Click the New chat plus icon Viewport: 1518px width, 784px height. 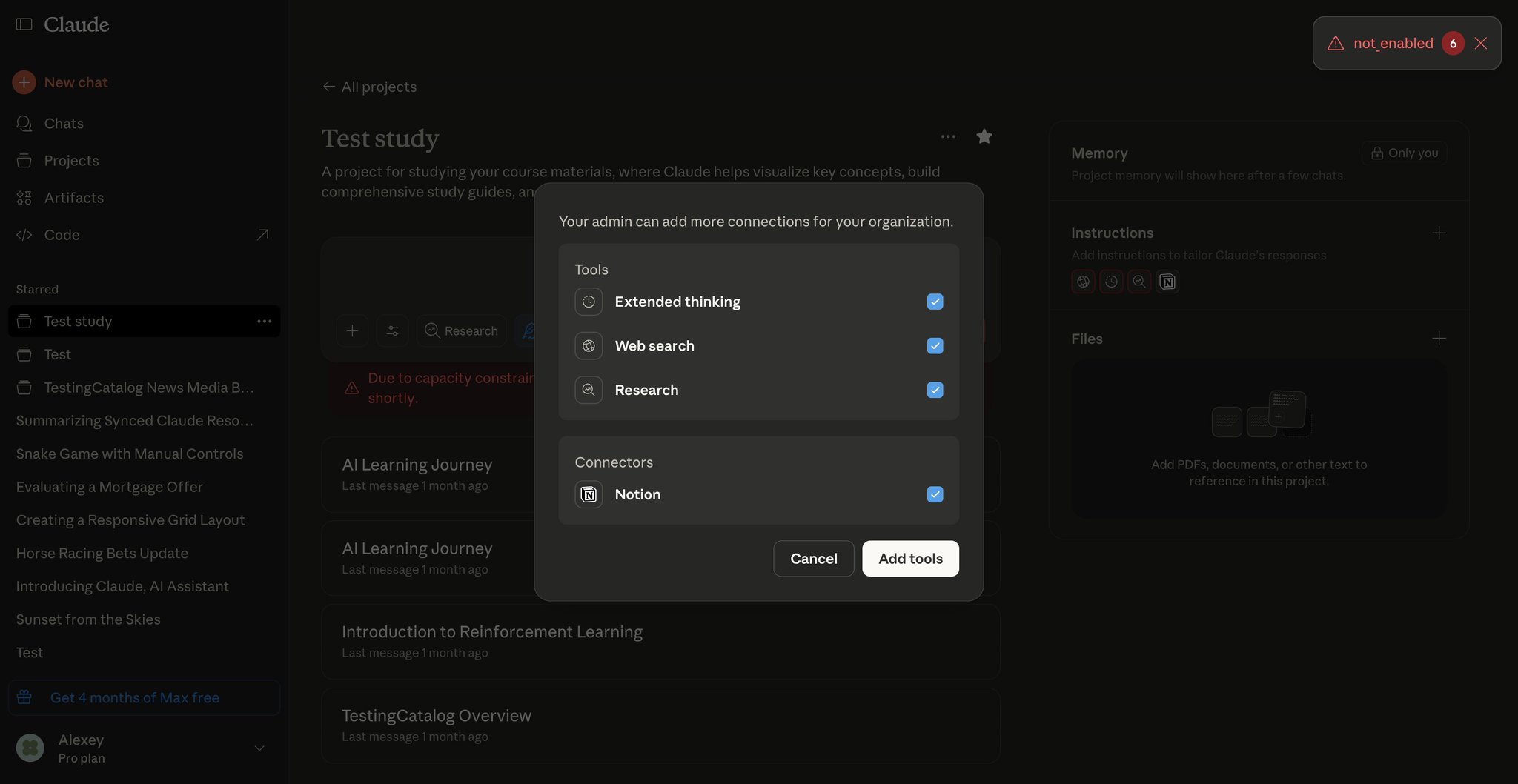[24, 82]
